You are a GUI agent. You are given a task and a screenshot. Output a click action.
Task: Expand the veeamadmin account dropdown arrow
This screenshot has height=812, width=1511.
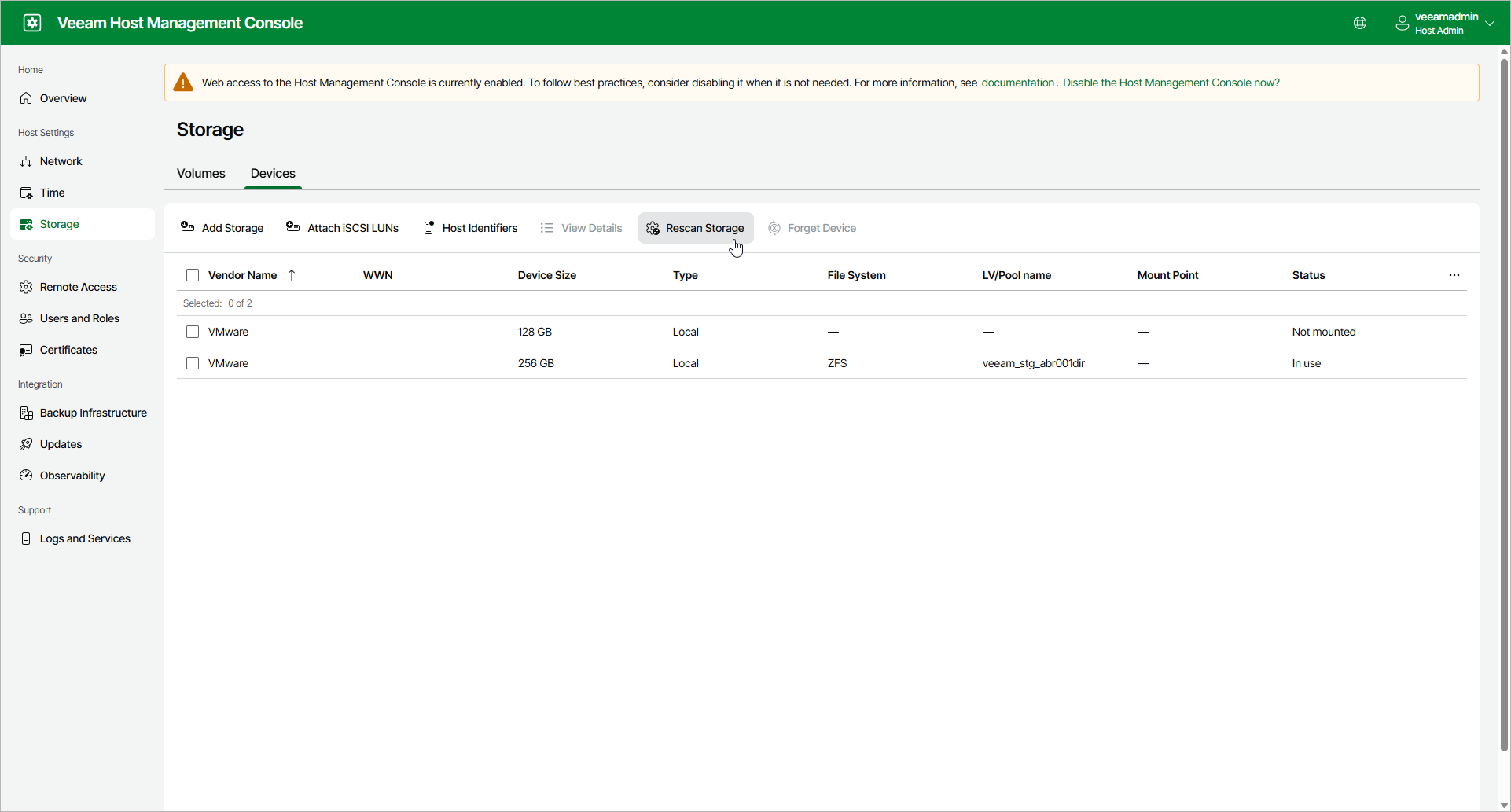(x=1490, y=23)
